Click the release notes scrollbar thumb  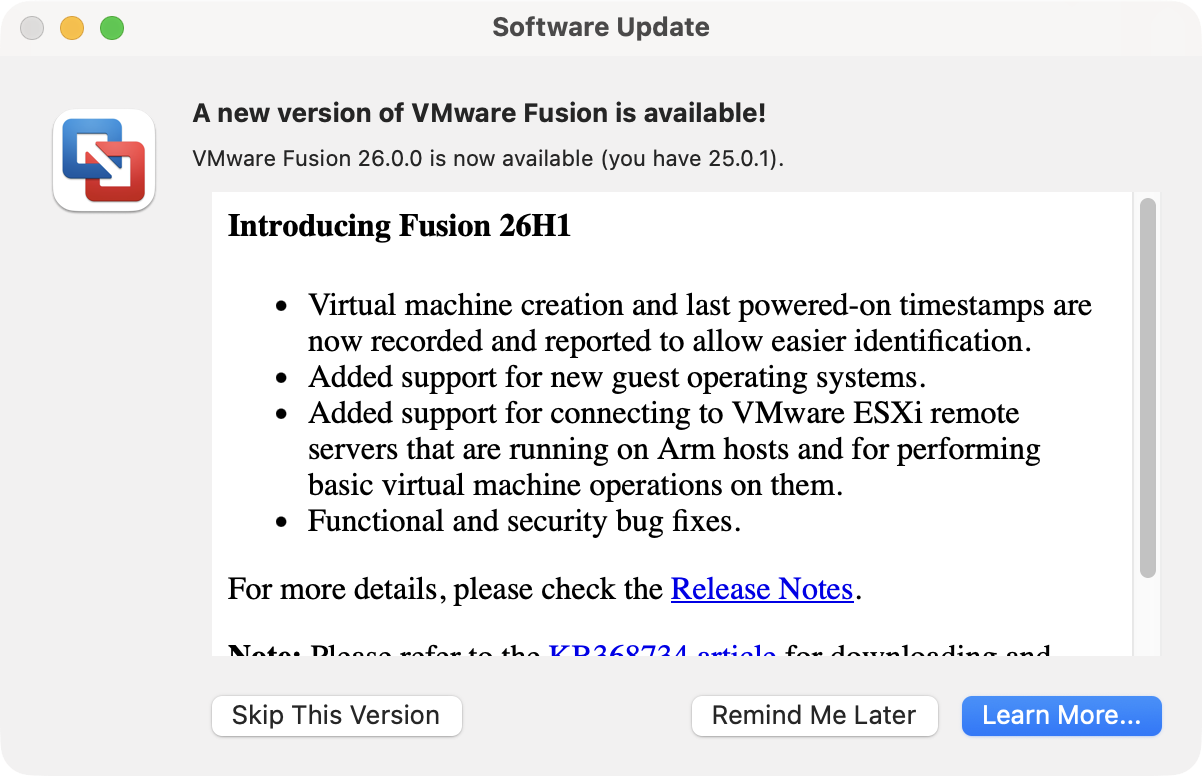click(1147, 387)
